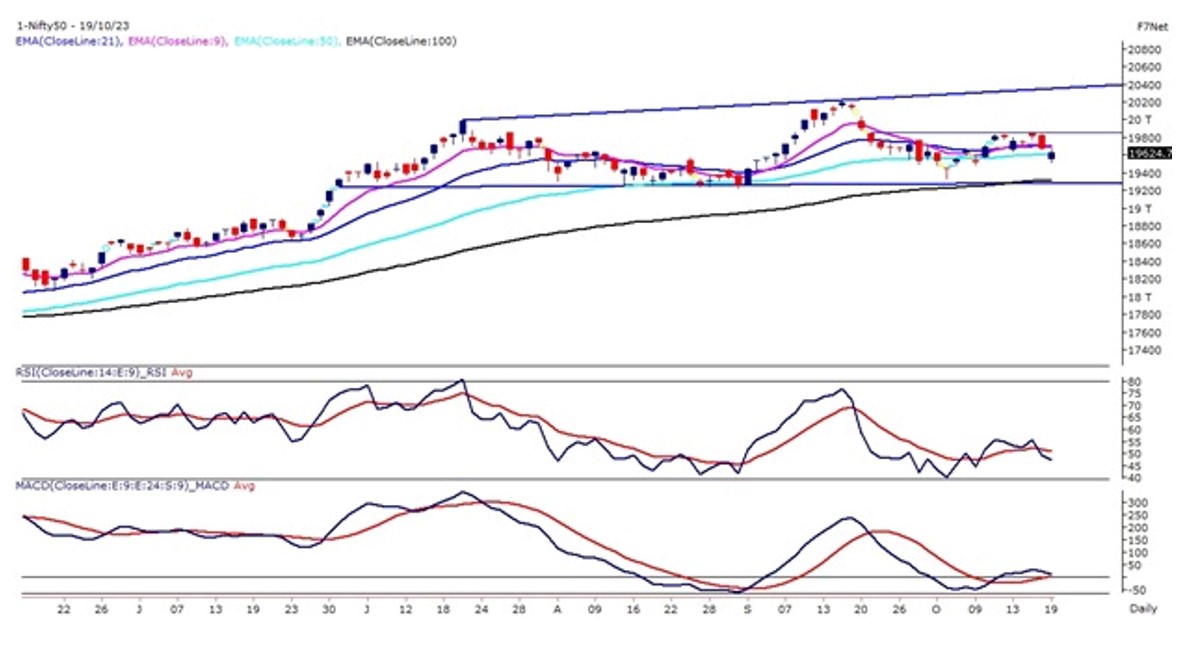Click the 16 date label on time axis

pos(632,608)
